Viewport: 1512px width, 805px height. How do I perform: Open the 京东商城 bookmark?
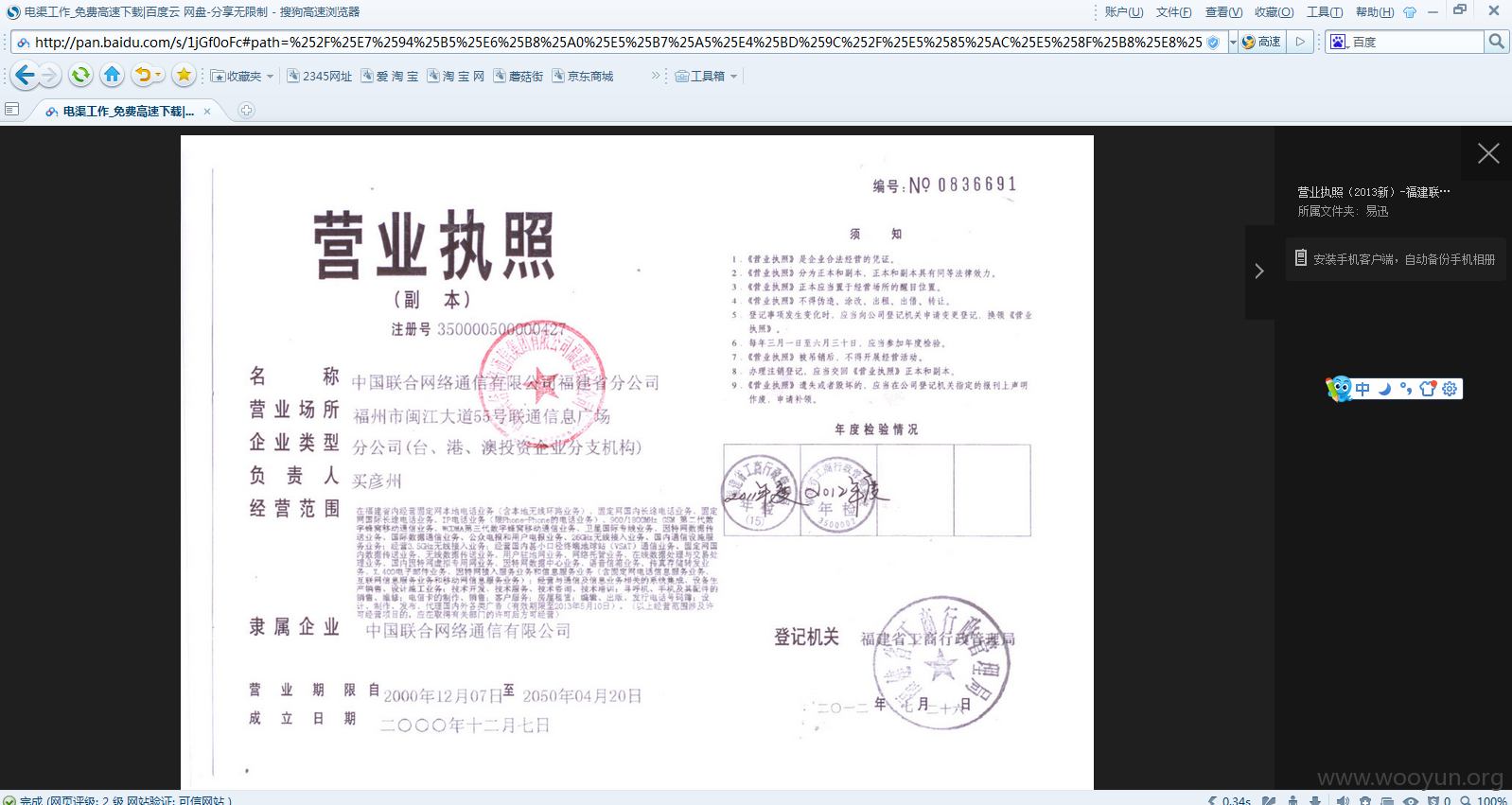[583, 76]
